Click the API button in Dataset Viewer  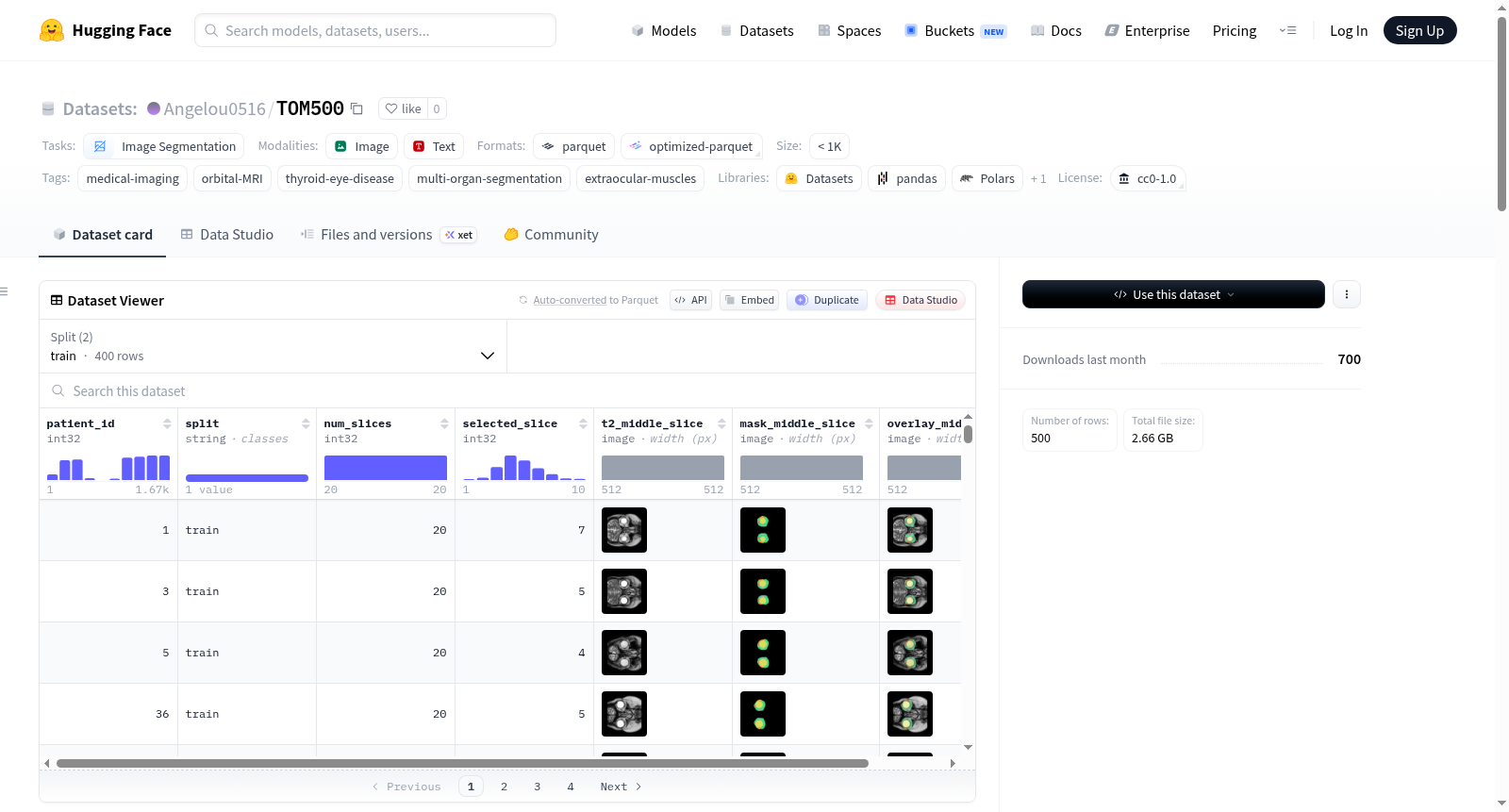tap(690, 300)
